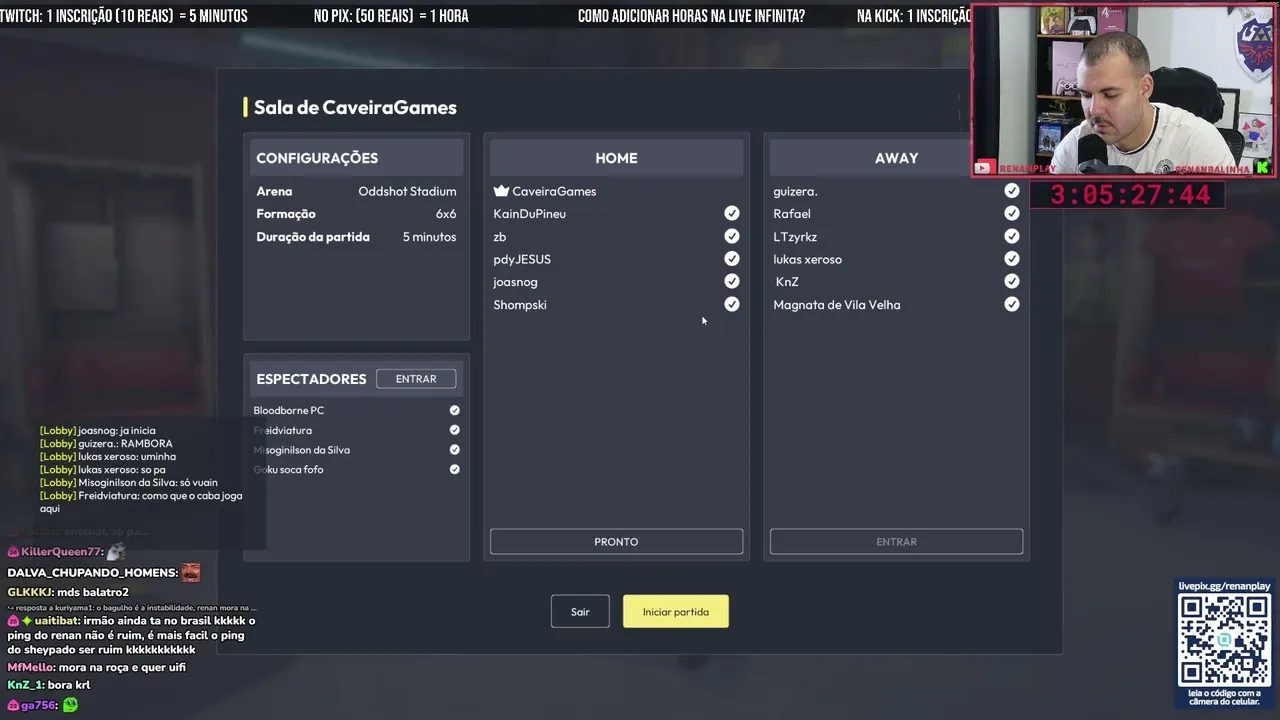Image resolution: width=1280 pixels, height=720 pixels.
Task: Select player Magnata de Vila Velha
Action: 837,305
